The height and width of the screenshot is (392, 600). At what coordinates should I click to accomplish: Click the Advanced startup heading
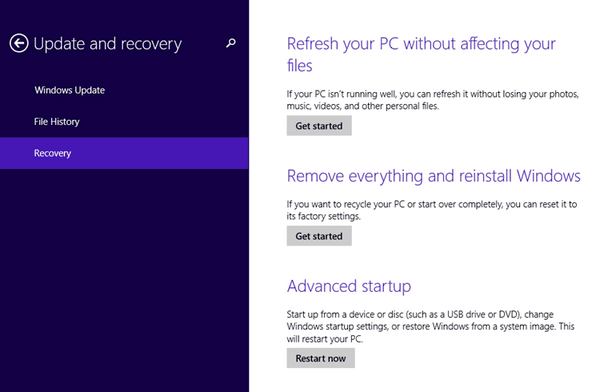(349, 286)
